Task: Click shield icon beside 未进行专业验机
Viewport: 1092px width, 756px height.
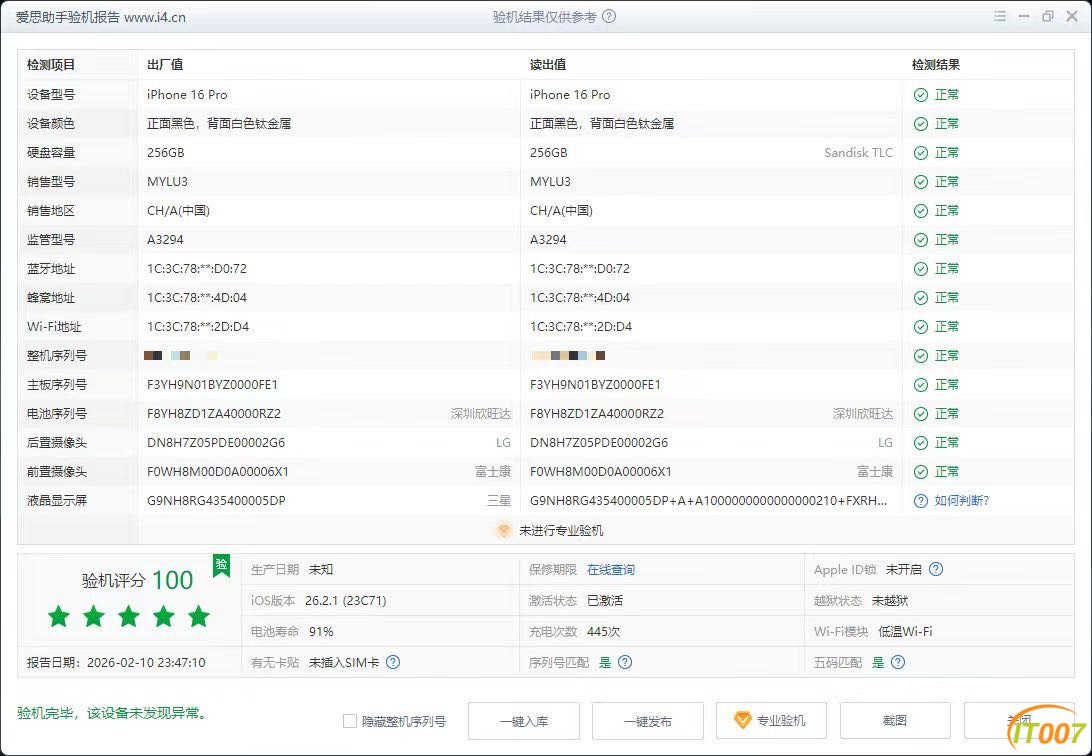Action: (x=504, y=530)
